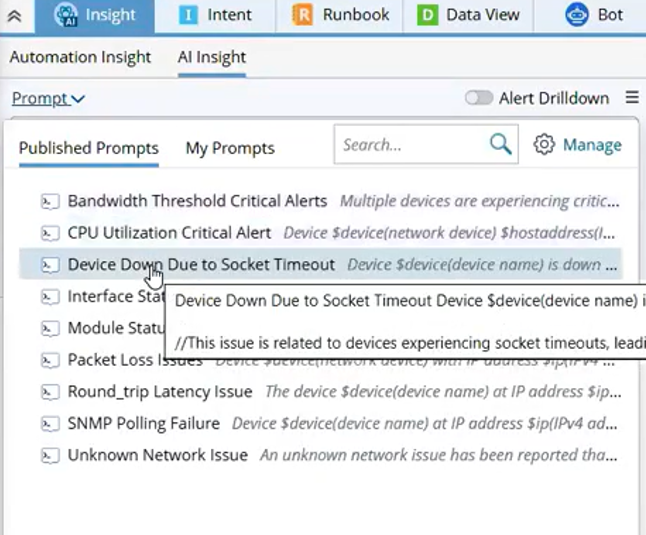Select the Automation Insight tab
The width and height of the screenshot is (646, 535).
[x=80, y=57]
